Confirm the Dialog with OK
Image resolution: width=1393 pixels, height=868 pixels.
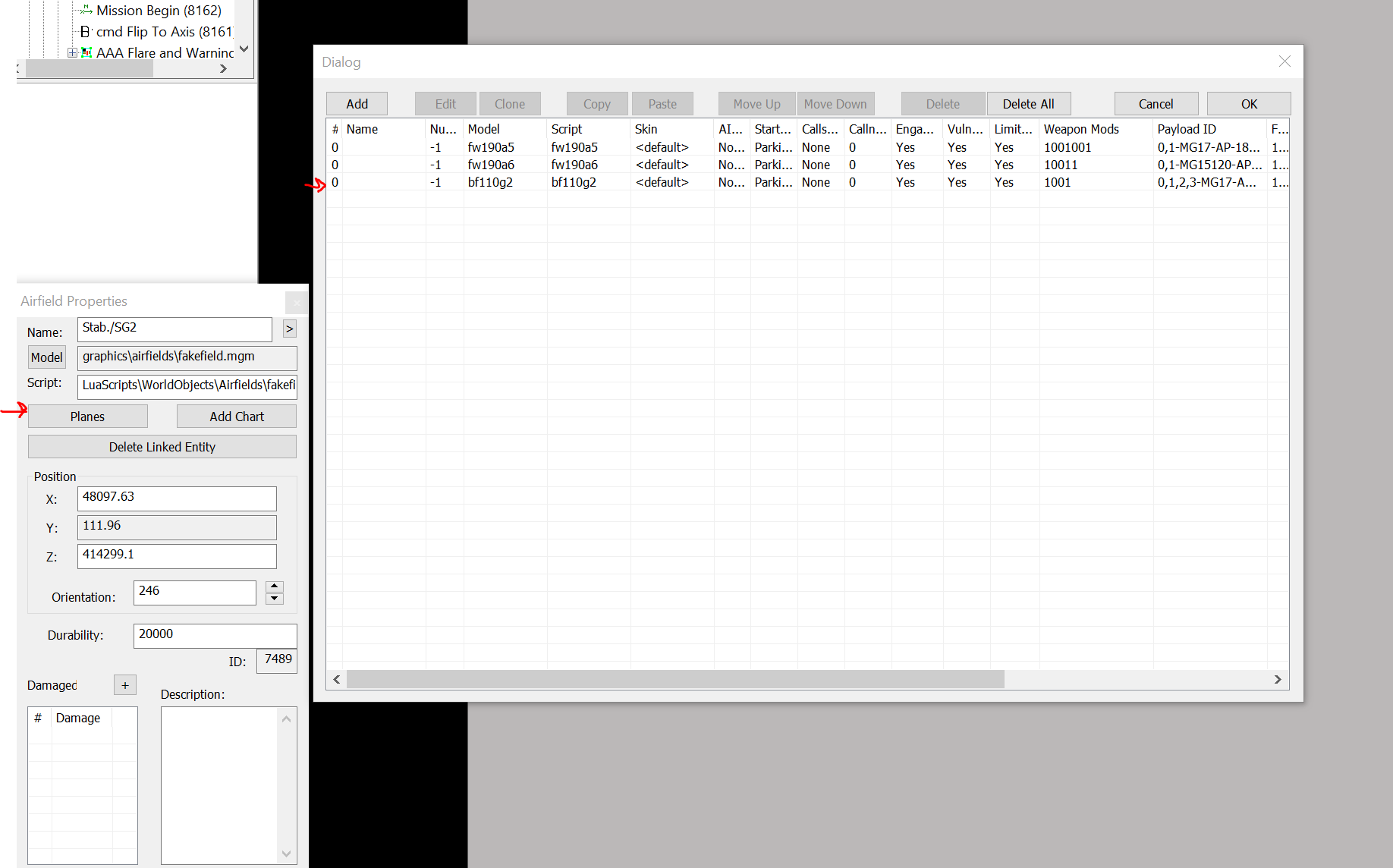[1249, 104]
